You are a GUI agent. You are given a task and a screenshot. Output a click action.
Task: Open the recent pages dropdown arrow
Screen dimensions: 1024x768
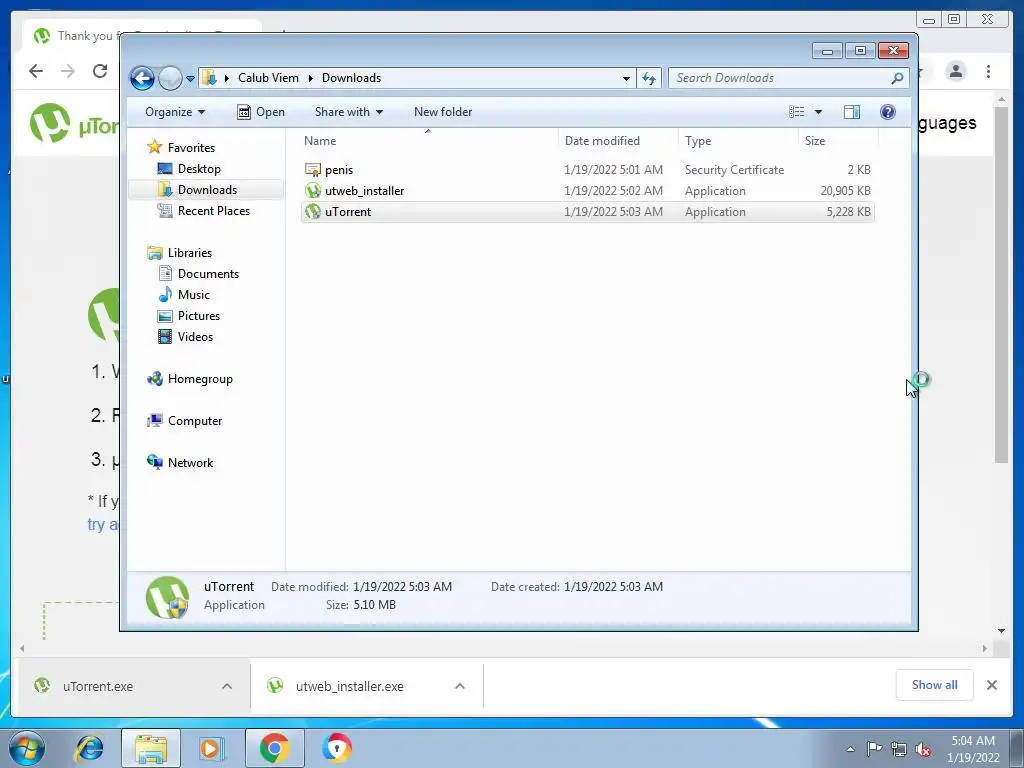(x=190, y=79)
